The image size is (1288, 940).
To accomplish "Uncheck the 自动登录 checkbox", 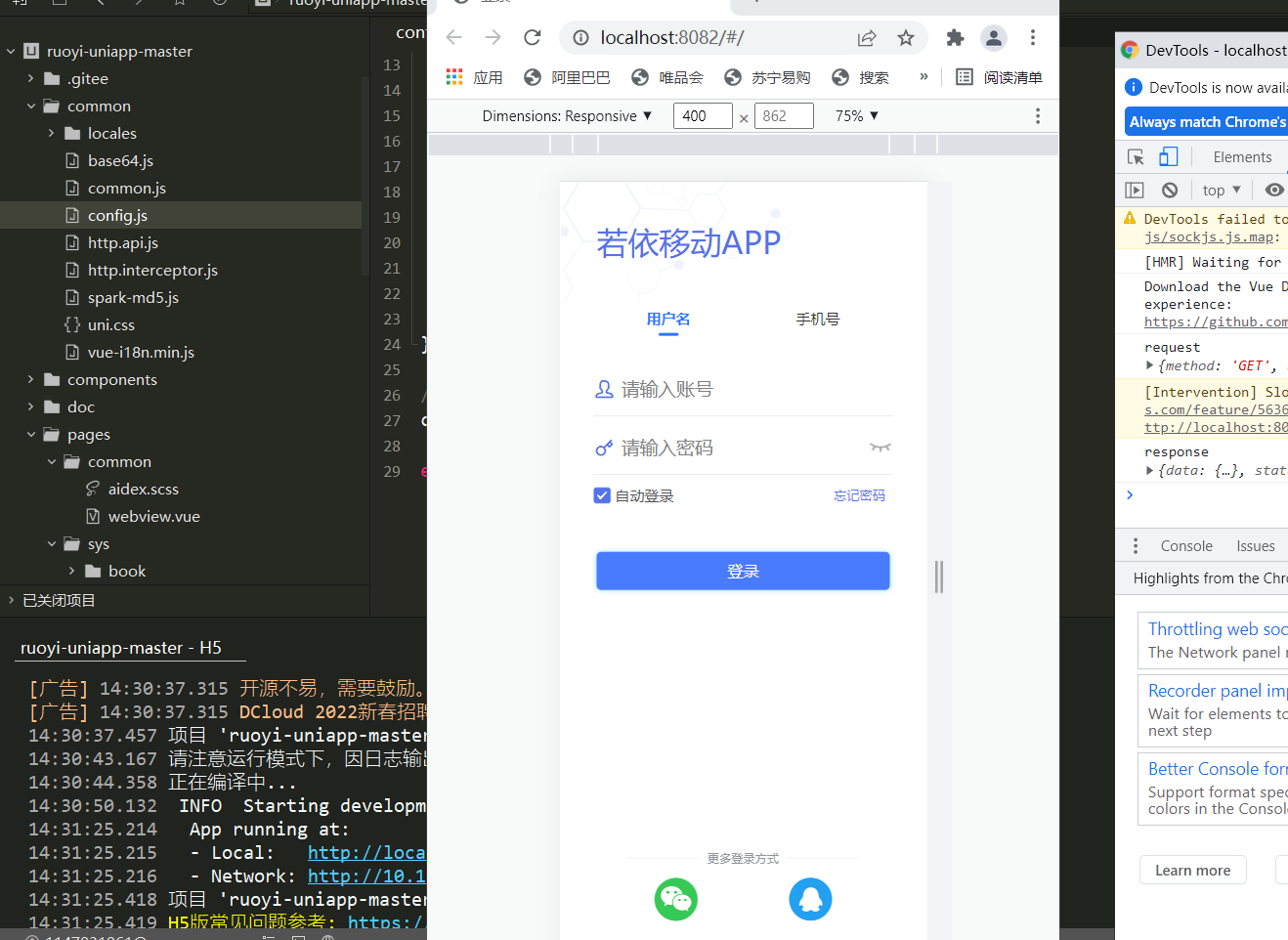I will click(602, 495).
